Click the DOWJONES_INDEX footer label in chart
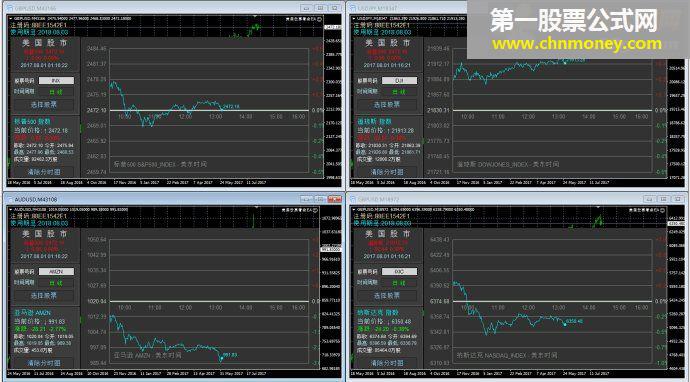This screenshot has width=690, height=382. pyautogui.click(x=508, y=164)
